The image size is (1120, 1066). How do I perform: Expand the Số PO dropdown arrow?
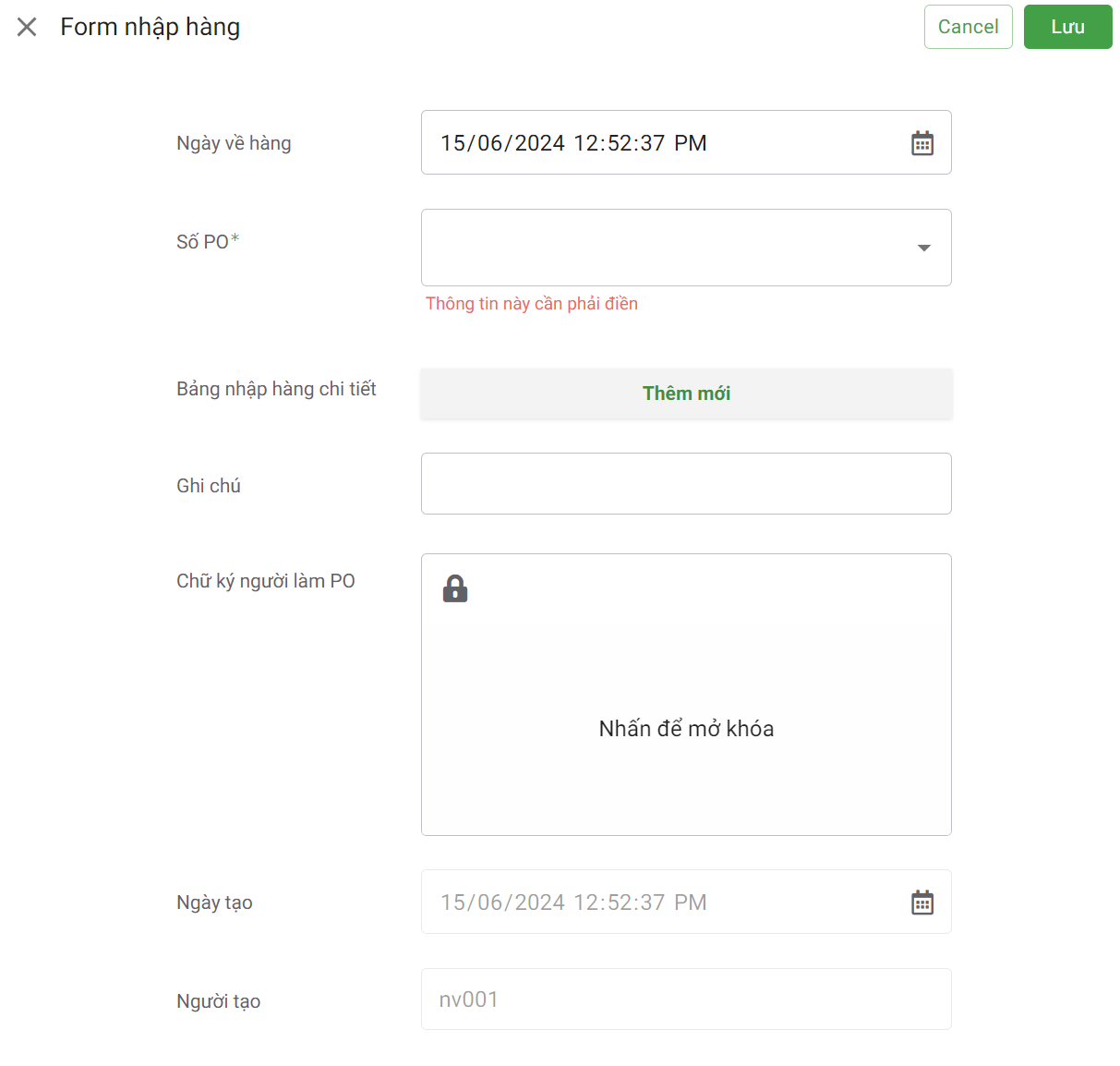pyautogui.click(x=923, y=248)
